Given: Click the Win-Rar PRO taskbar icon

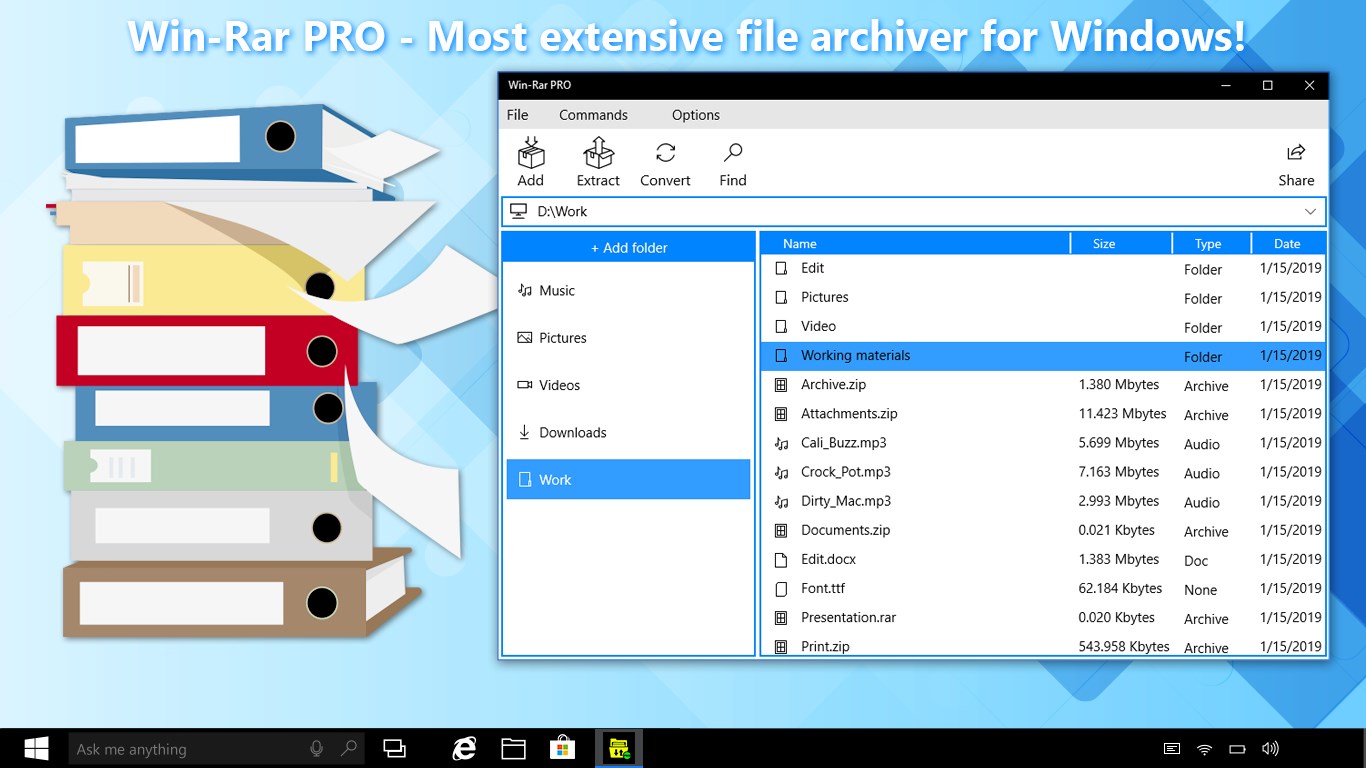Looking at the screenshot, I should pyautogui.click(x=620, y=749).
